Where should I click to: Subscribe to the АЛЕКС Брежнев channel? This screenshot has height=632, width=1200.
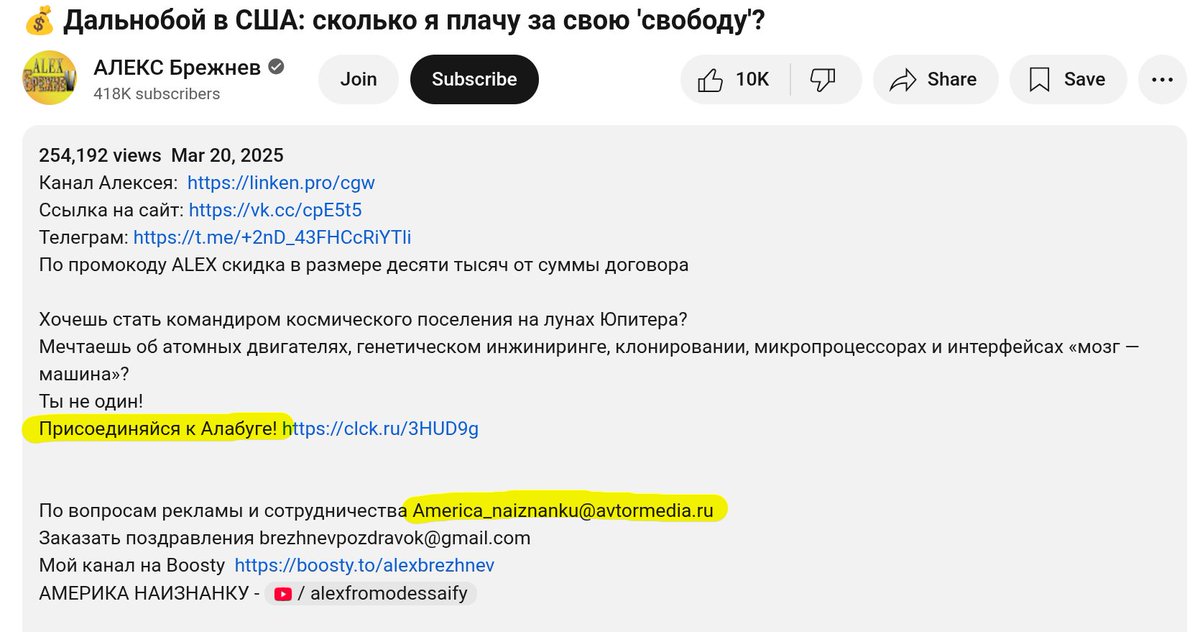[x=474, y=79]
